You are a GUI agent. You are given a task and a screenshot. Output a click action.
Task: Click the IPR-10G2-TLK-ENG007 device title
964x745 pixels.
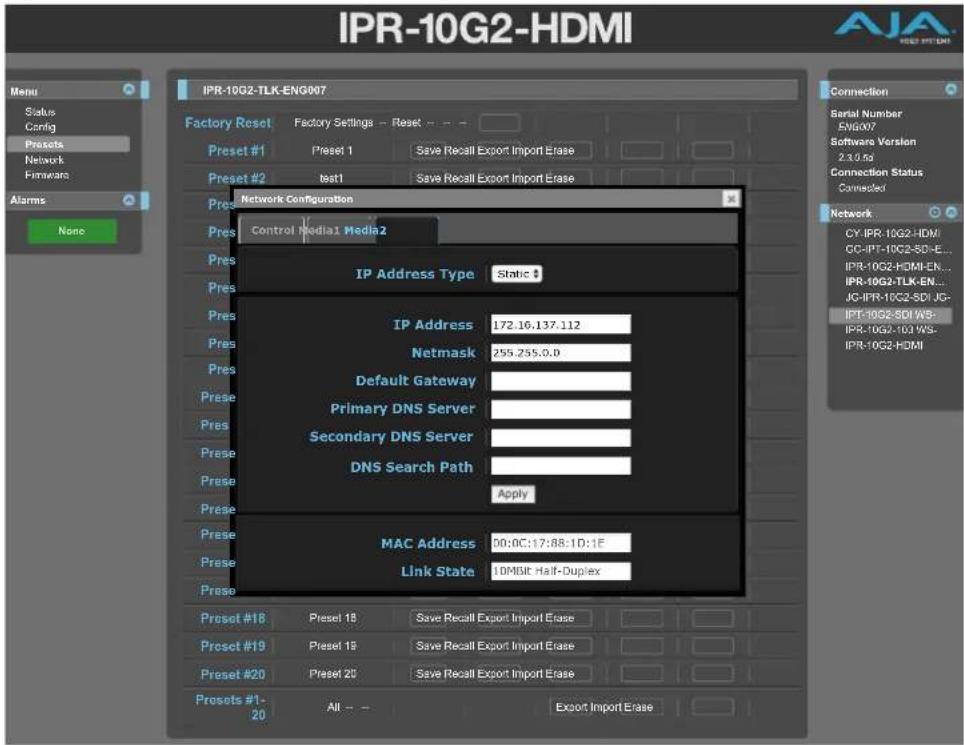click(264, 90)
